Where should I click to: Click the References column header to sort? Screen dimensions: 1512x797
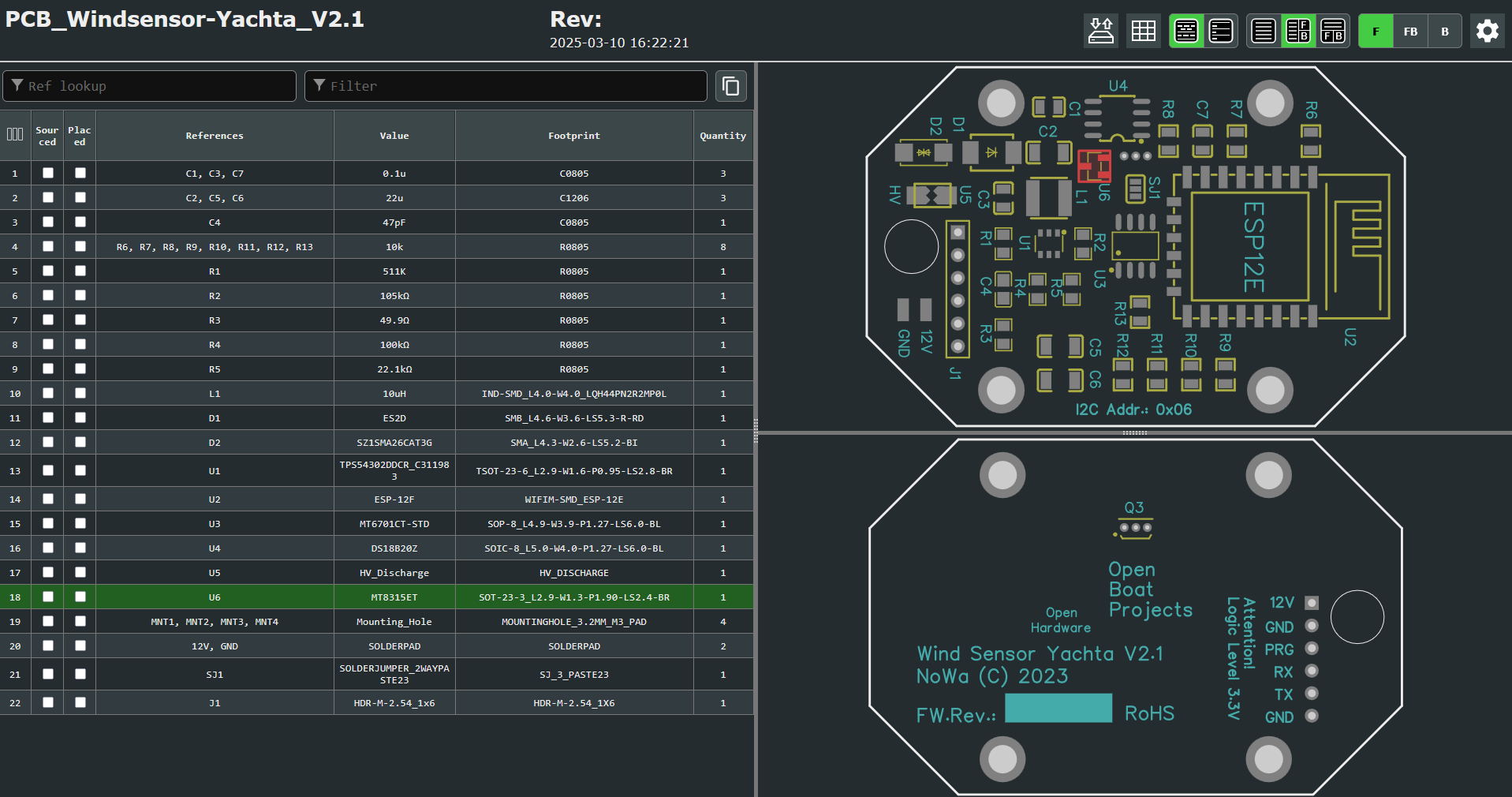click(215, 136)
